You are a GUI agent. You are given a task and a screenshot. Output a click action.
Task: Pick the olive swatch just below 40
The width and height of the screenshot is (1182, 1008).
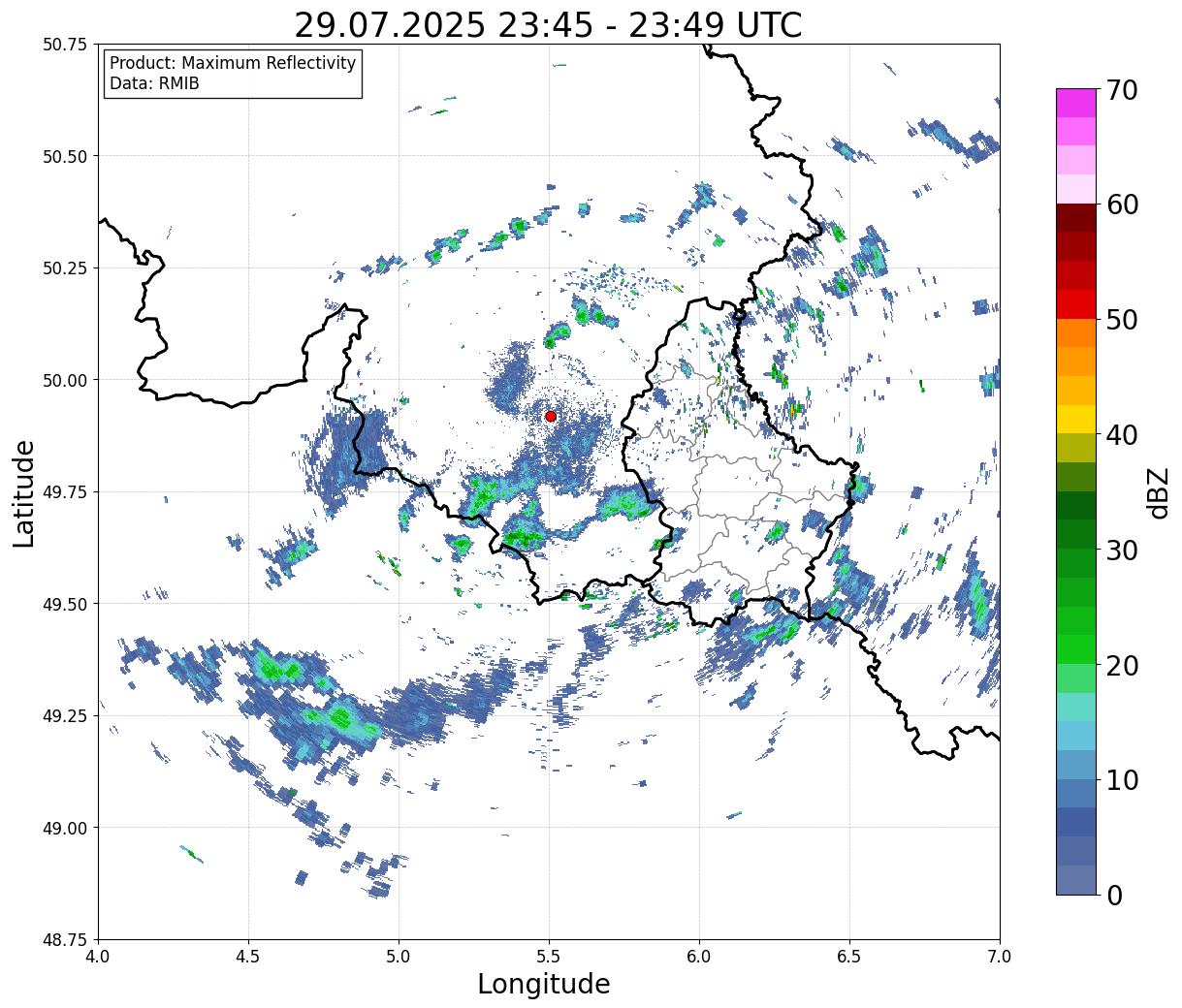click(x=1076, y=449)
